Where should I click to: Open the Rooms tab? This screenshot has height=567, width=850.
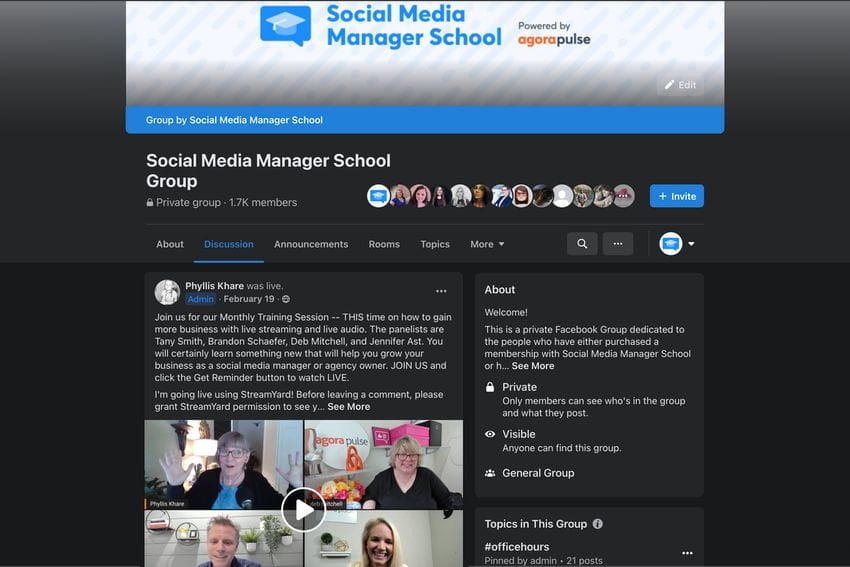(384, 244)
